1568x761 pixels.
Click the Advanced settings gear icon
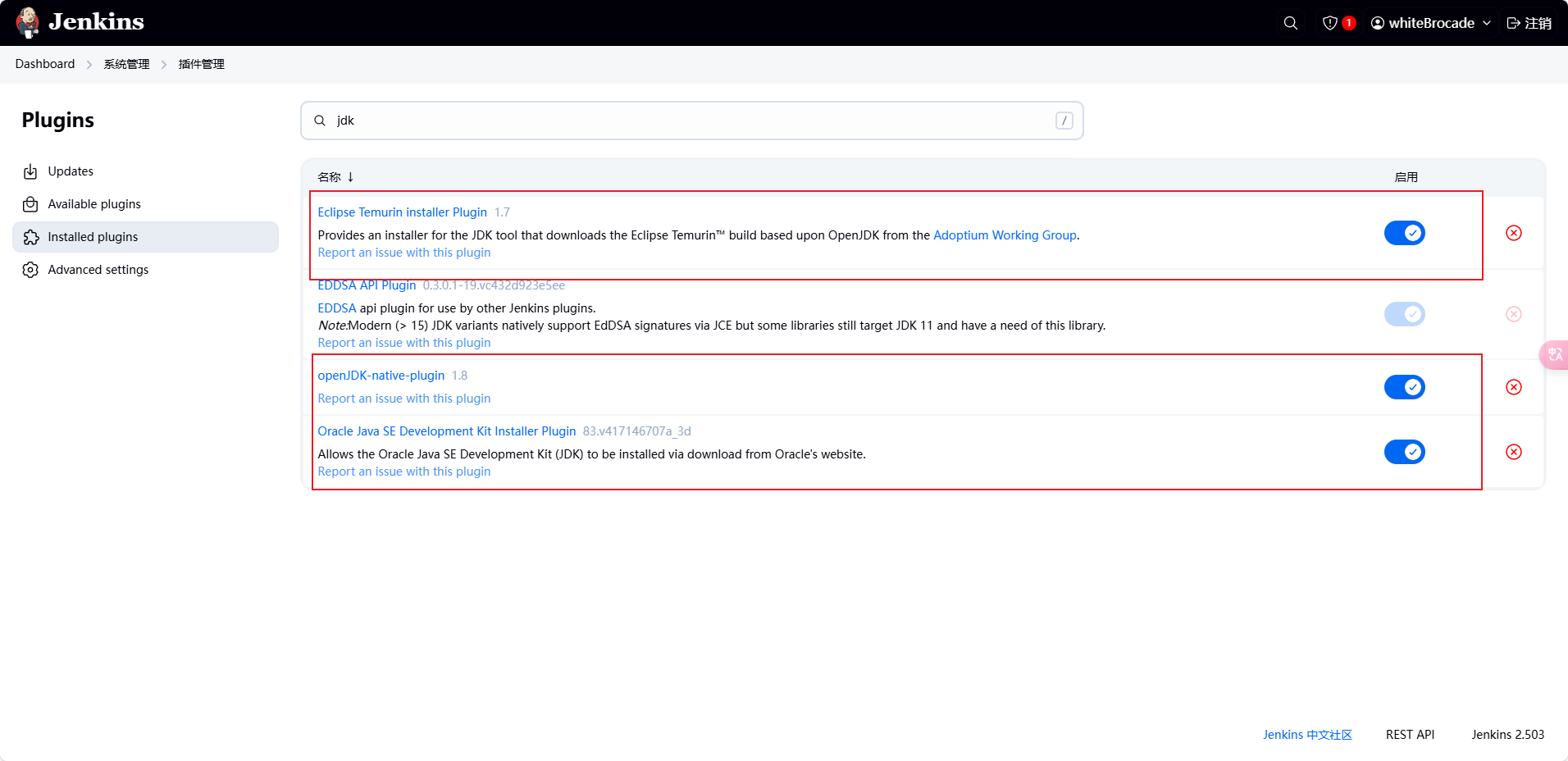point(30,270)
